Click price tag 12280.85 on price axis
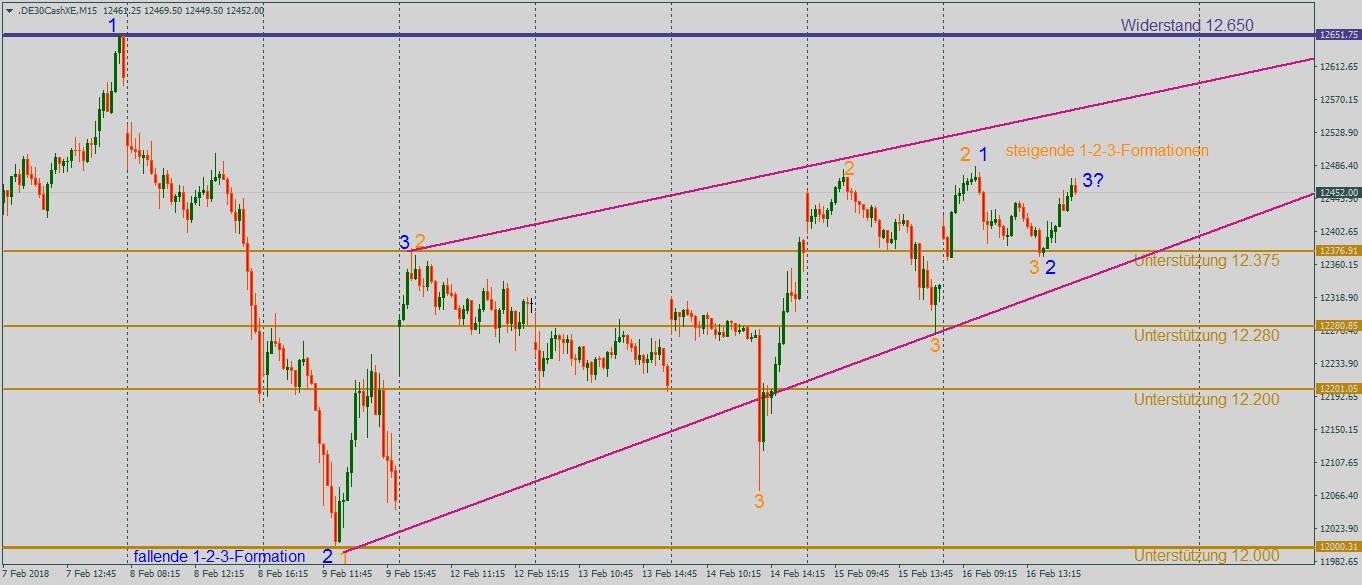 1339,326
